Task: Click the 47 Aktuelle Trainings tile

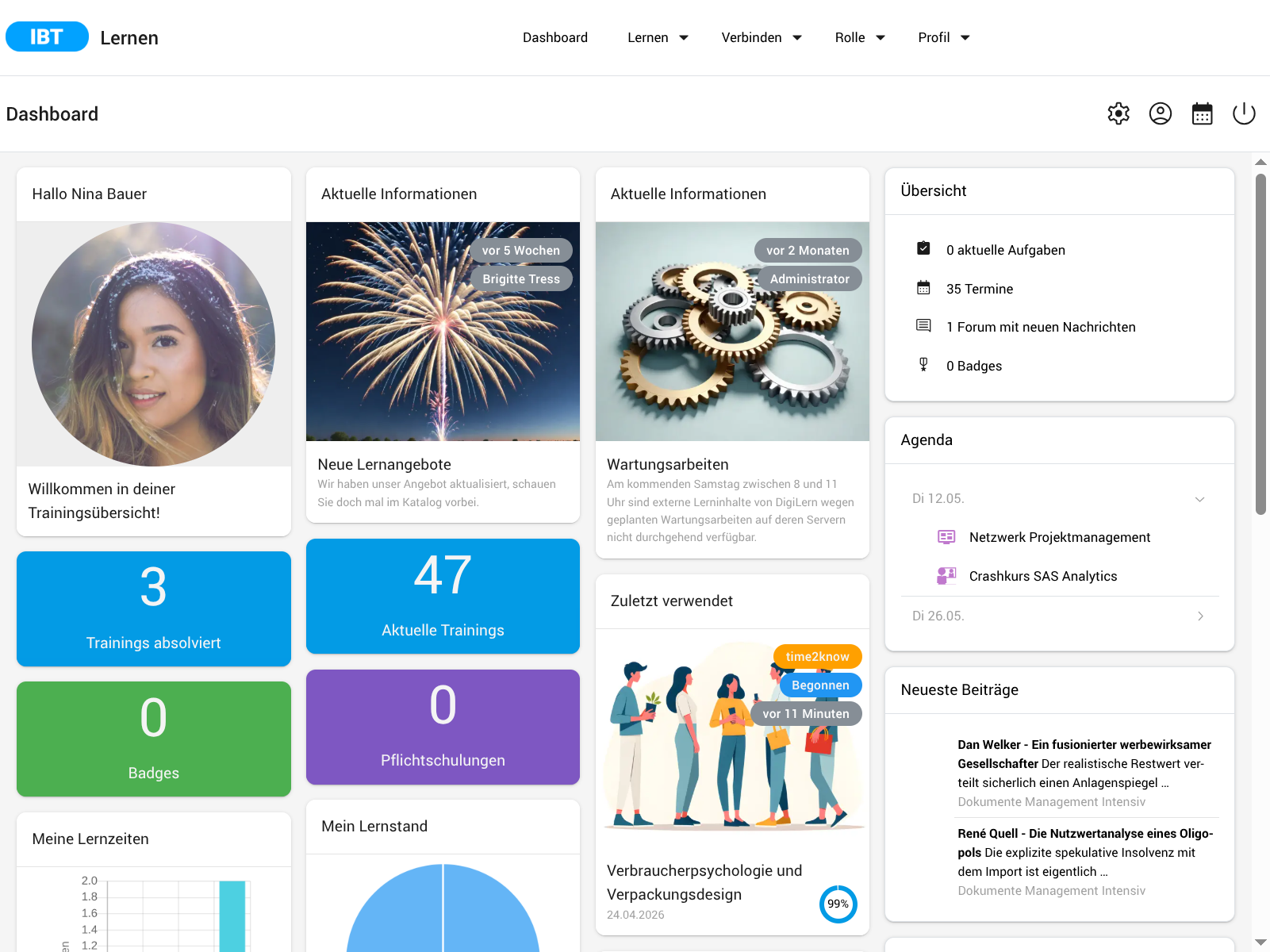Action: 443,596
